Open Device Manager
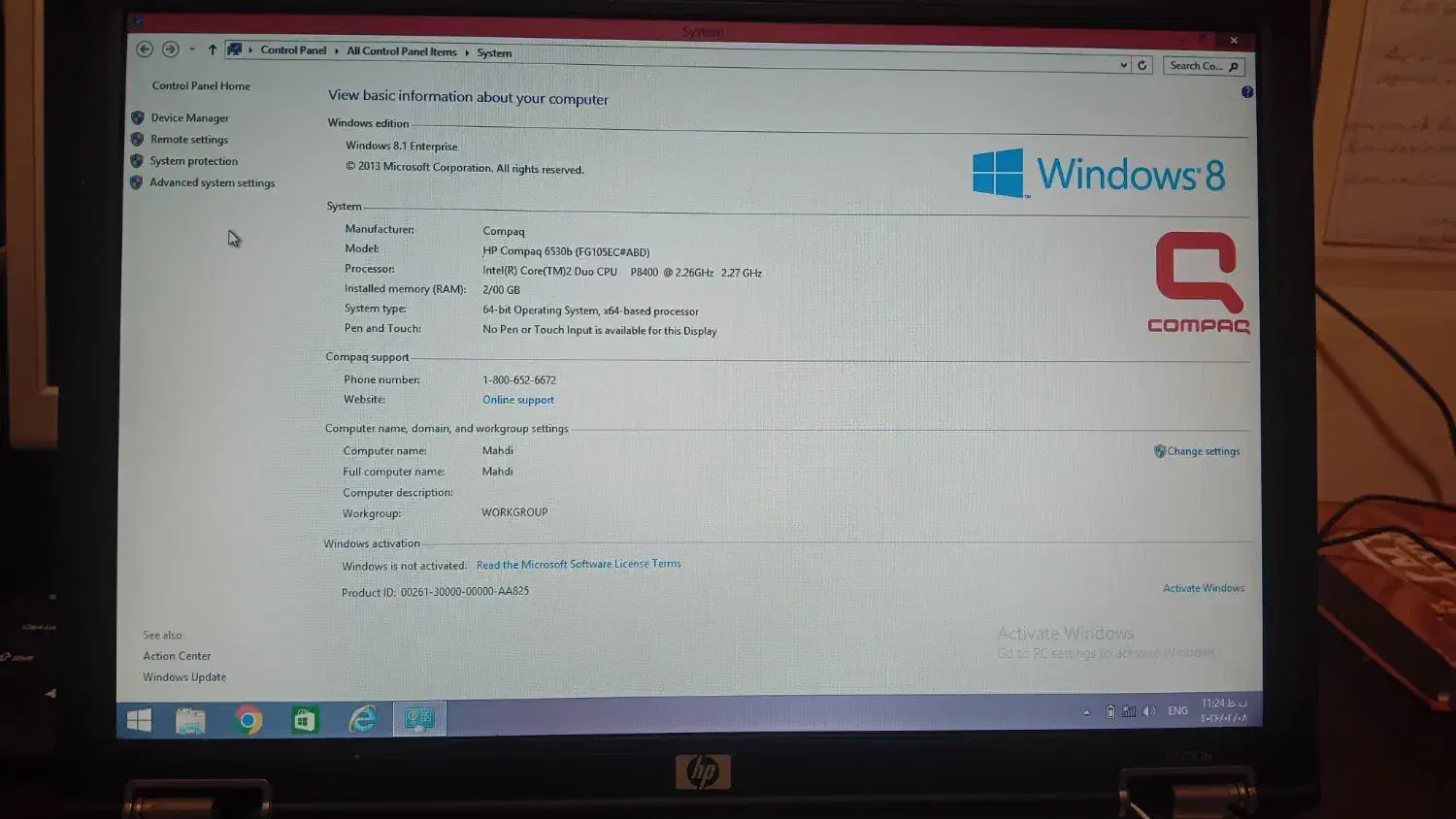The height and width of the screenshot is (819, 1456). pyautogui.click(x=189, y=117)
